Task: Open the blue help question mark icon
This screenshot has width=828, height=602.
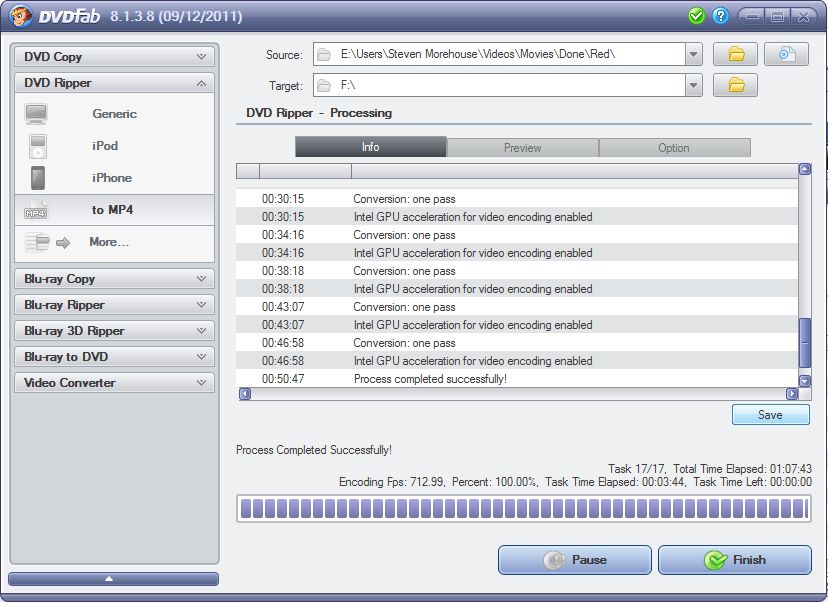Action: 720,16
